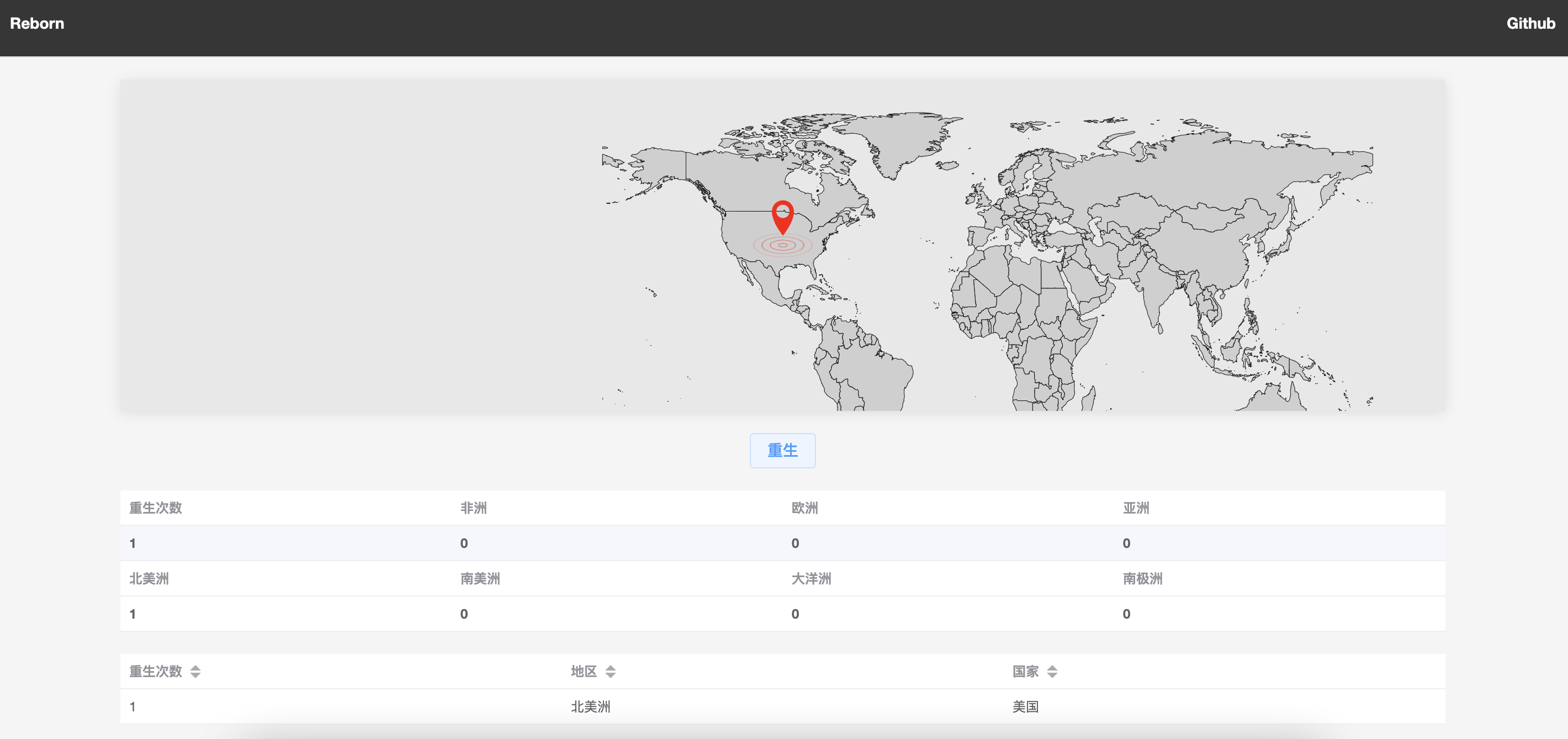This screenshot has width=1568, height=739.
Task: Sort 重生次数 column descending with down caret
Action: tap(195, 675)
